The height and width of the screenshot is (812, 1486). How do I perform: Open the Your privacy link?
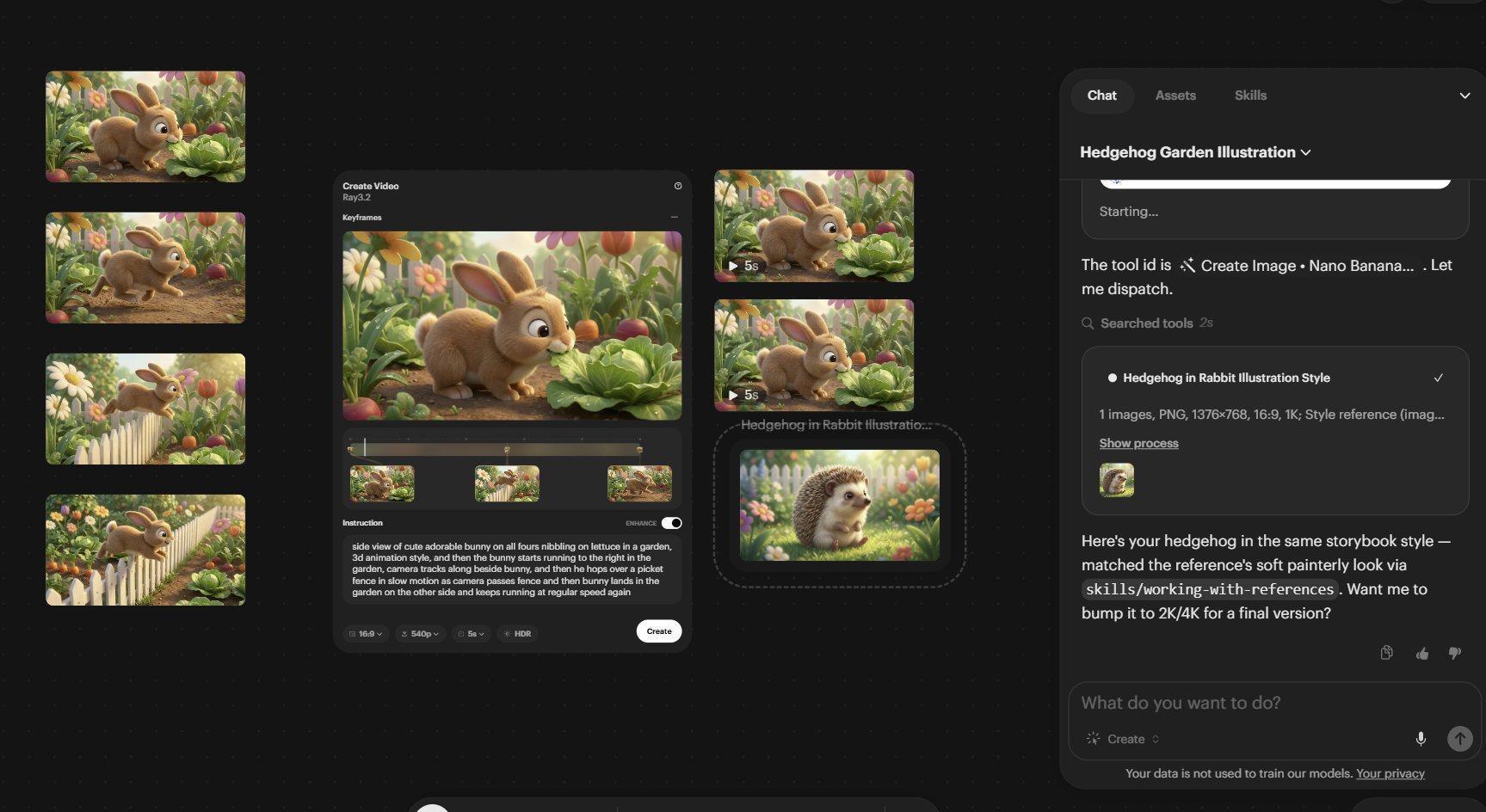1390,773
